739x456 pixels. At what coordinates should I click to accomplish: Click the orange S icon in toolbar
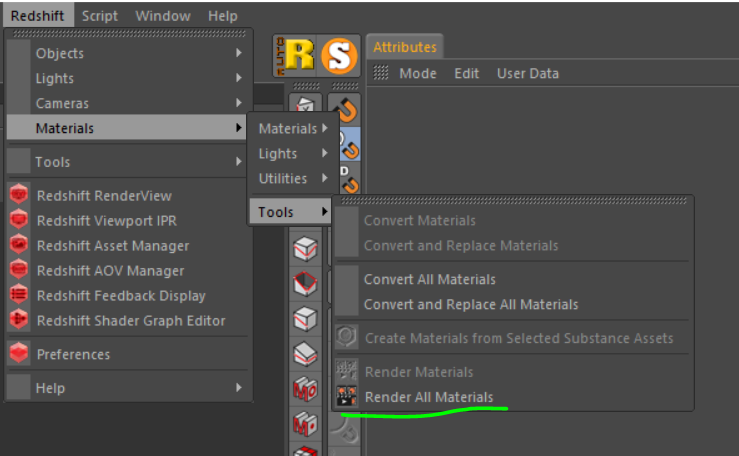pyautogui.click(x=339, y=56)
